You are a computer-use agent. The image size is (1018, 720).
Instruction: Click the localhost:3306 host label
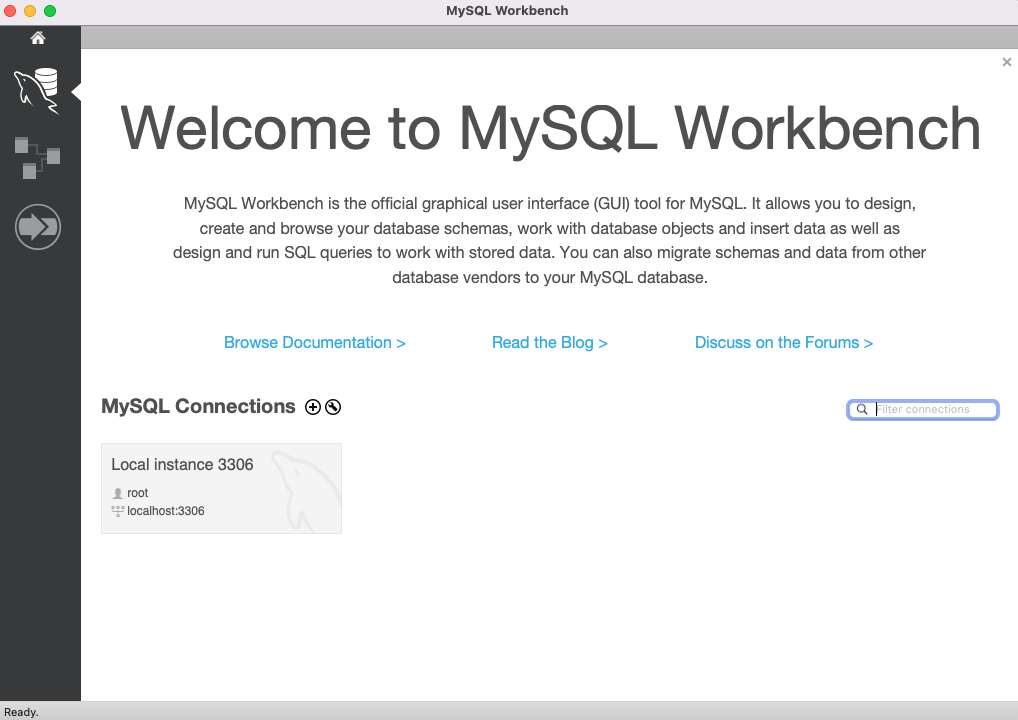(x=166, y=511)
